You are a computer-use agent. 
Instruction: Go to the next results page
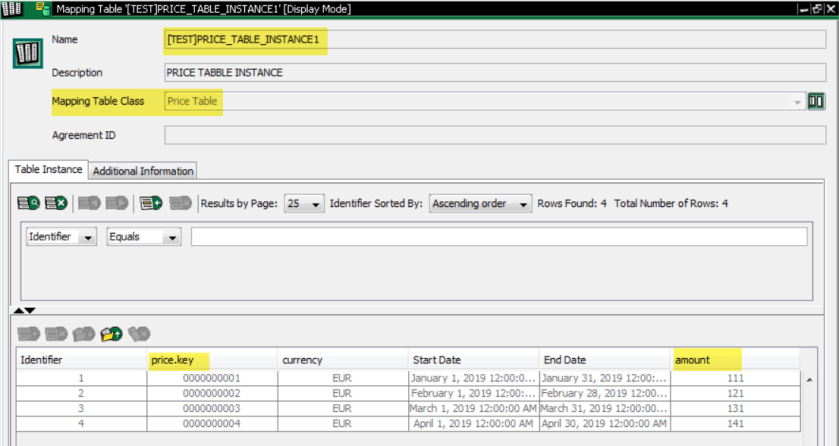(x=117, y=204)
